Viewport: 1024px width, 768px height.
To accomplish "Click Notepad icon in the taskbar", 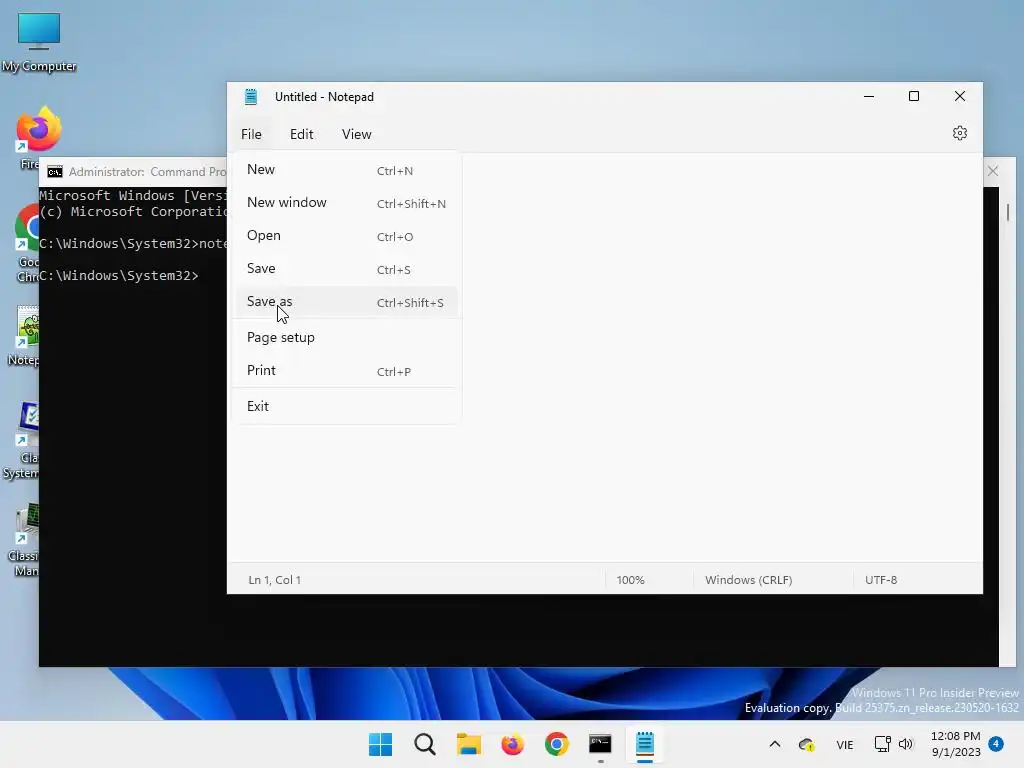I will coord(645,744).
